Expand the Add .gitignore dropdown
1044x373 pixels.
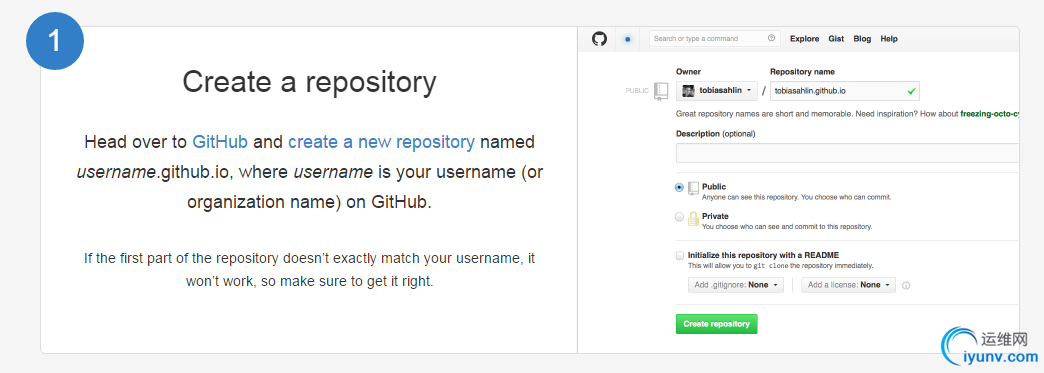pyautogui.click(x=736, y=285)
